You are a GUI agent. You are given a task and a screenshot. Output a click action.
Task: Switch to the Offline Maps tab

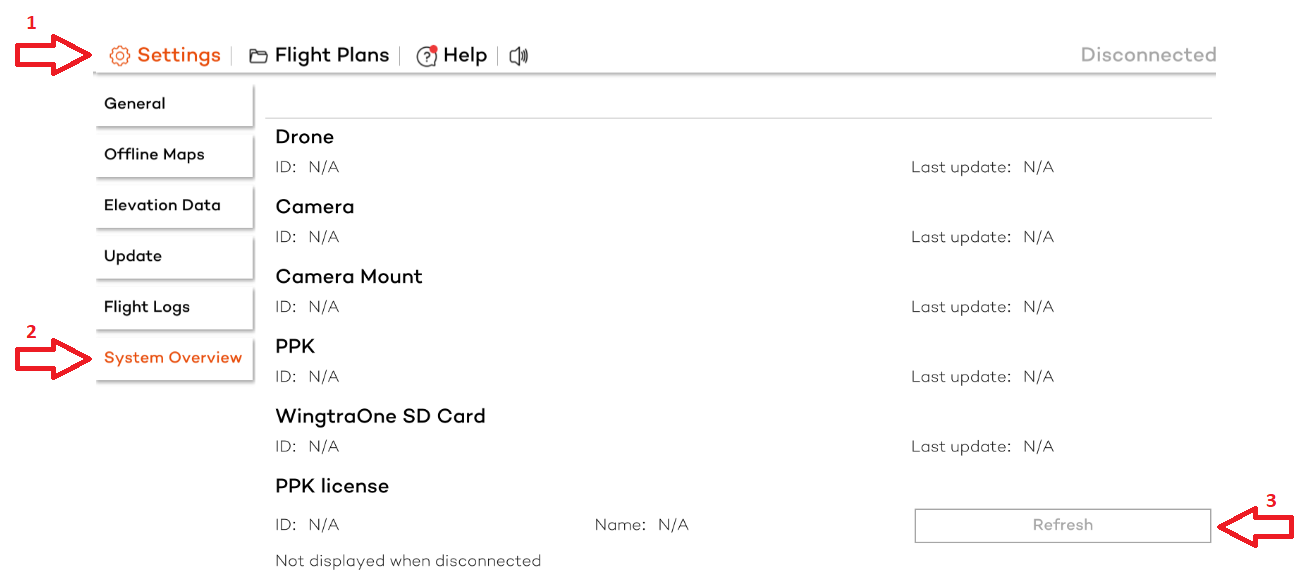pos(174,155)
